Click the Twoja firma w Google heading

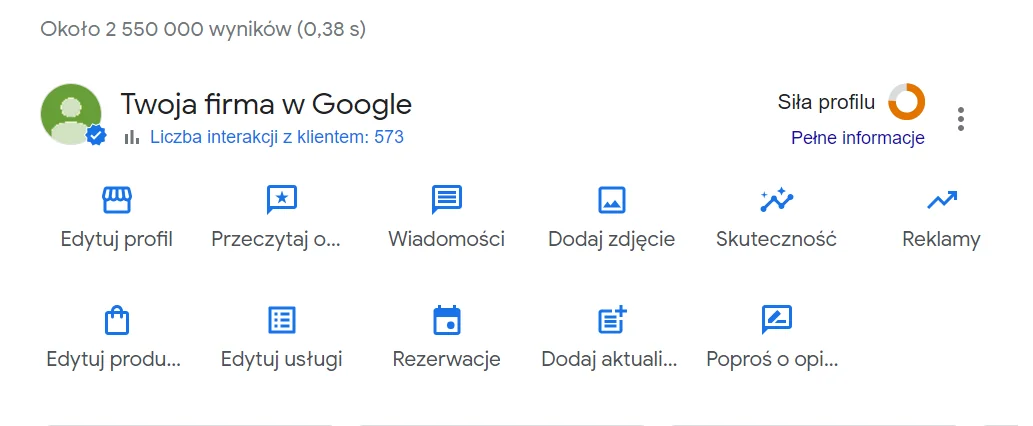point(266,104)
